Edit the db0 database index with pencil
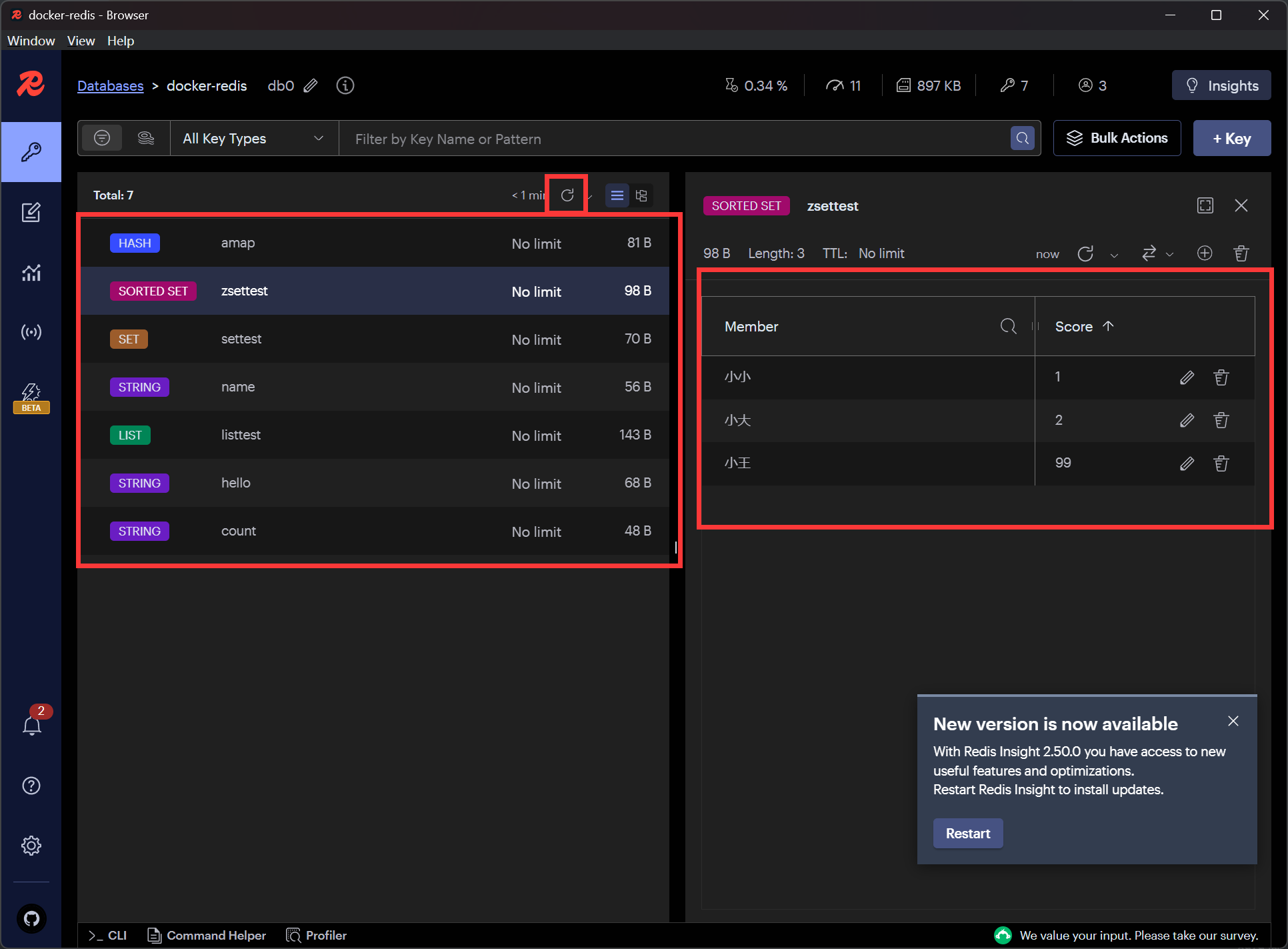The height and width of the screenshot is (949, 1288). pyautogui.click(x=311, y=85)
